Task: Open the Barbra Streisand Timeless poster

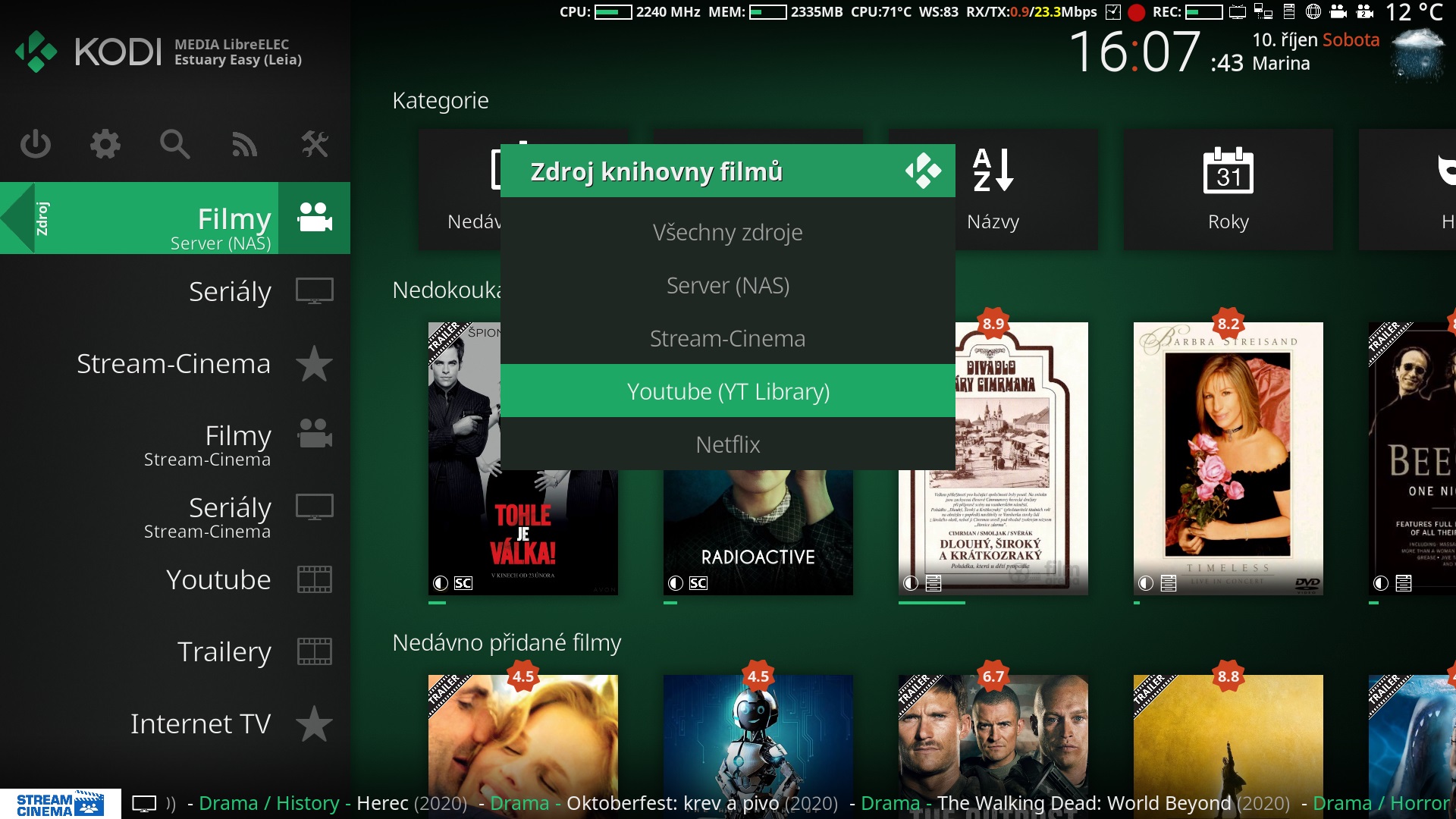Action: pyautogui.click(x=1228, y=458)
